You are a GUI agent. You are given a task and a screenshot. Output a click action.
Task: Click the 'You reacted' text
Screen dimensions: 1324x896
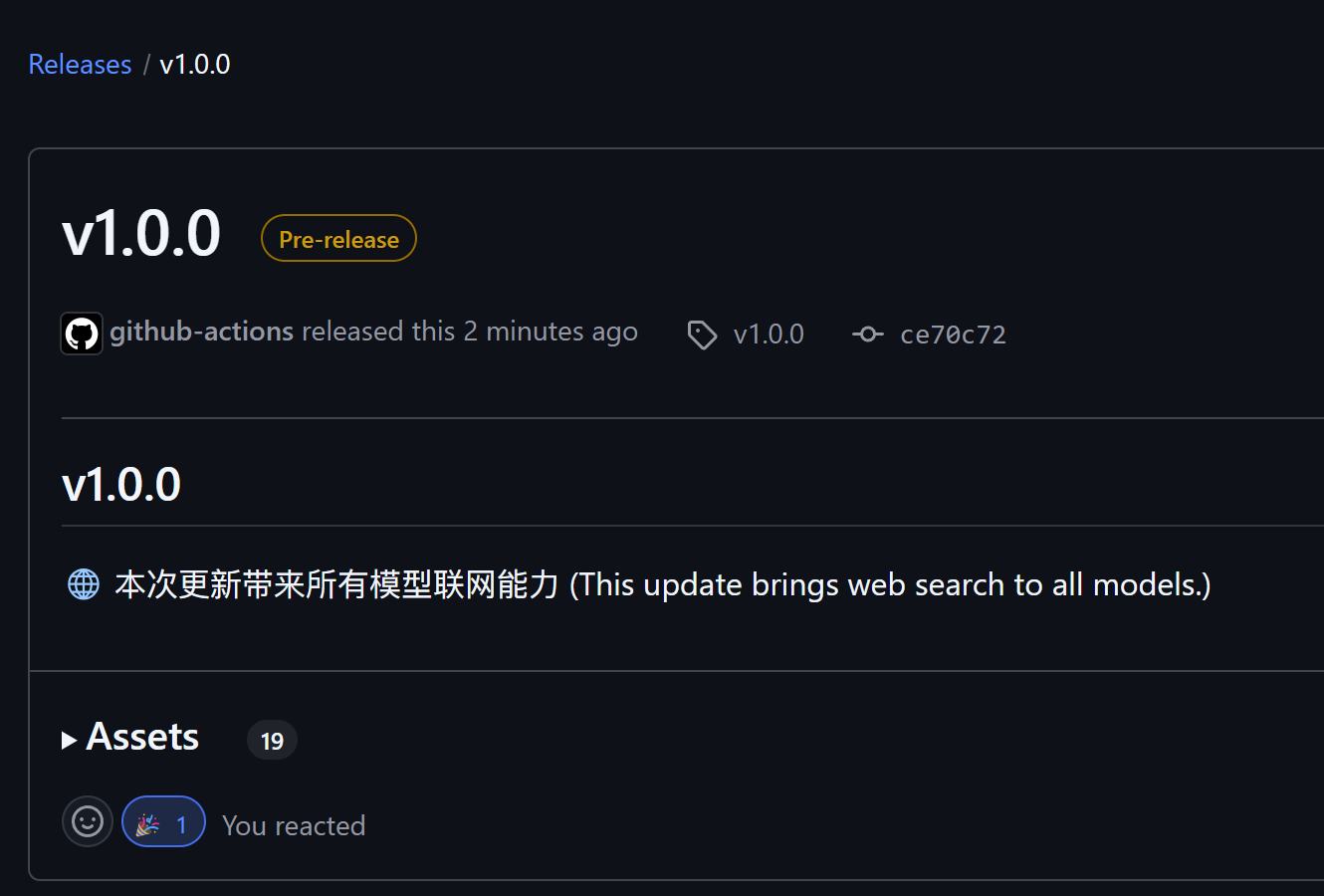point(294,825)
